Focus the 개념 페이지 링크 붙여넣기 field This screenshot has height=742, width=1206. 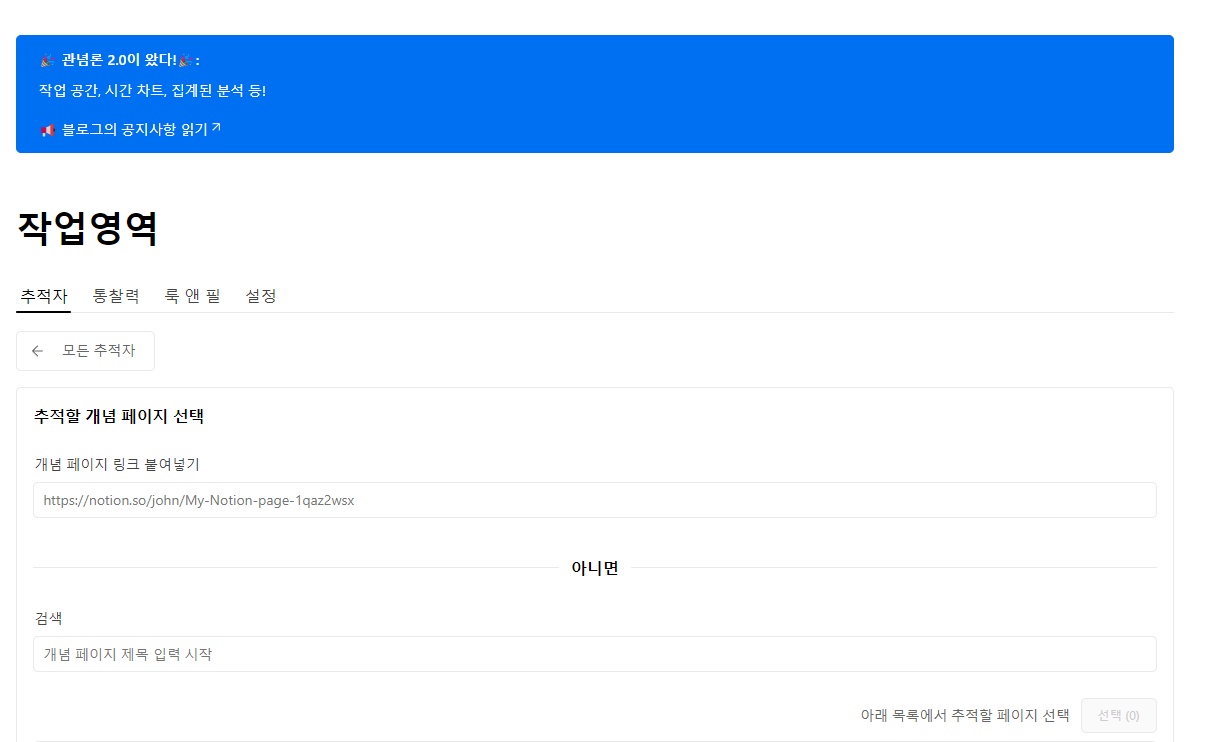pos(595,500)
